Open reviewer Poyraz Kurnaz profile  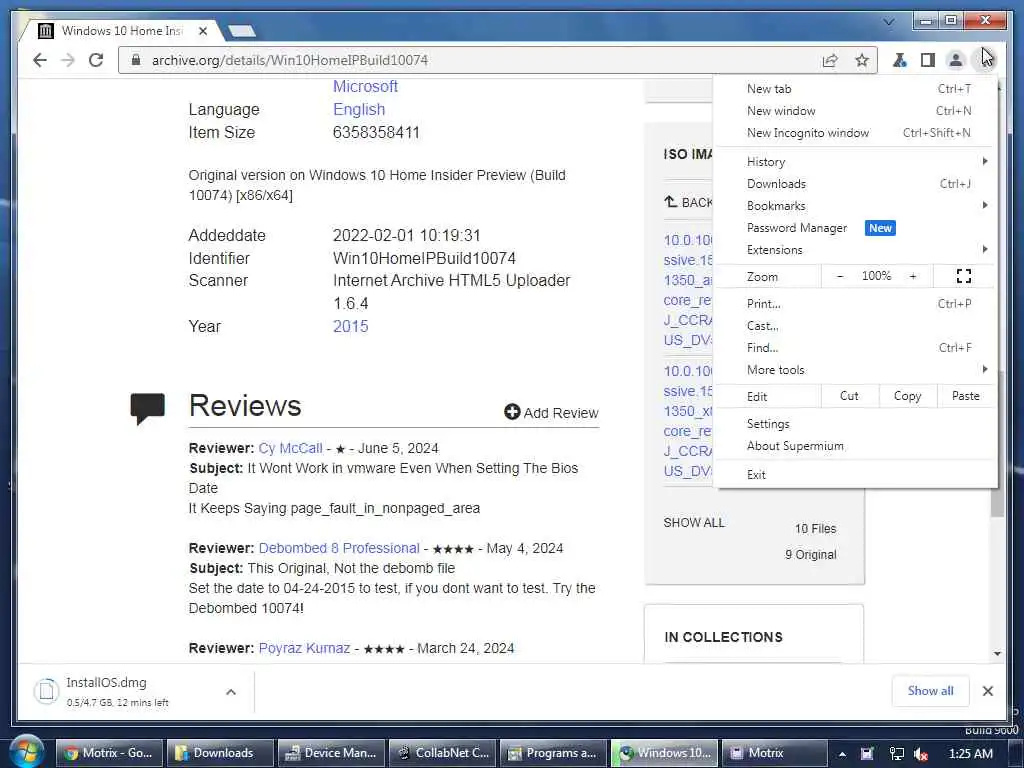[304, 648]
